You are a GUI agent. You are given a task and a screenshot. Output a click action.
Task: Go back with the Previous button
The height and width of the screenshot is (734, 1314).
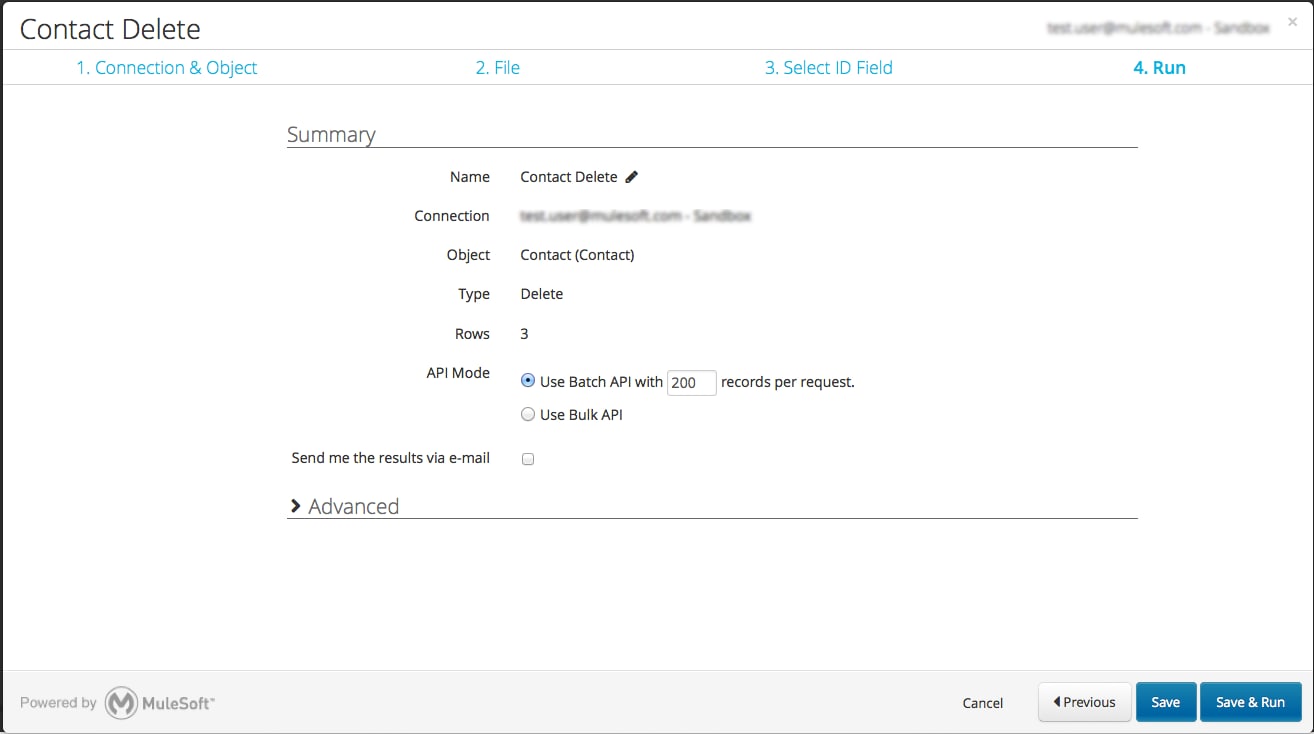pos(1085,702)
